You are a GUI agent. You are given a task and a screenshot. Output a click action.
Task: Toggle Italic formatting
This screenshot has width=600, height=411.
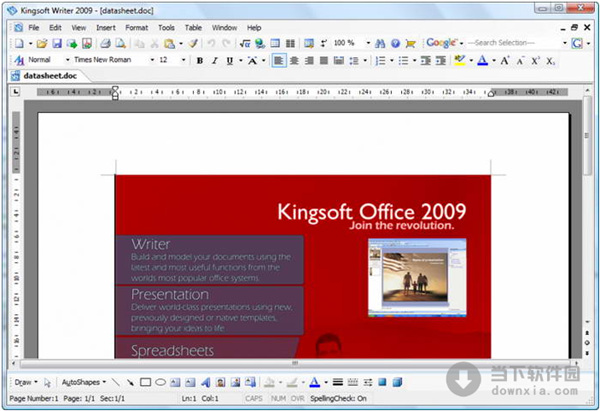(215, 61)
